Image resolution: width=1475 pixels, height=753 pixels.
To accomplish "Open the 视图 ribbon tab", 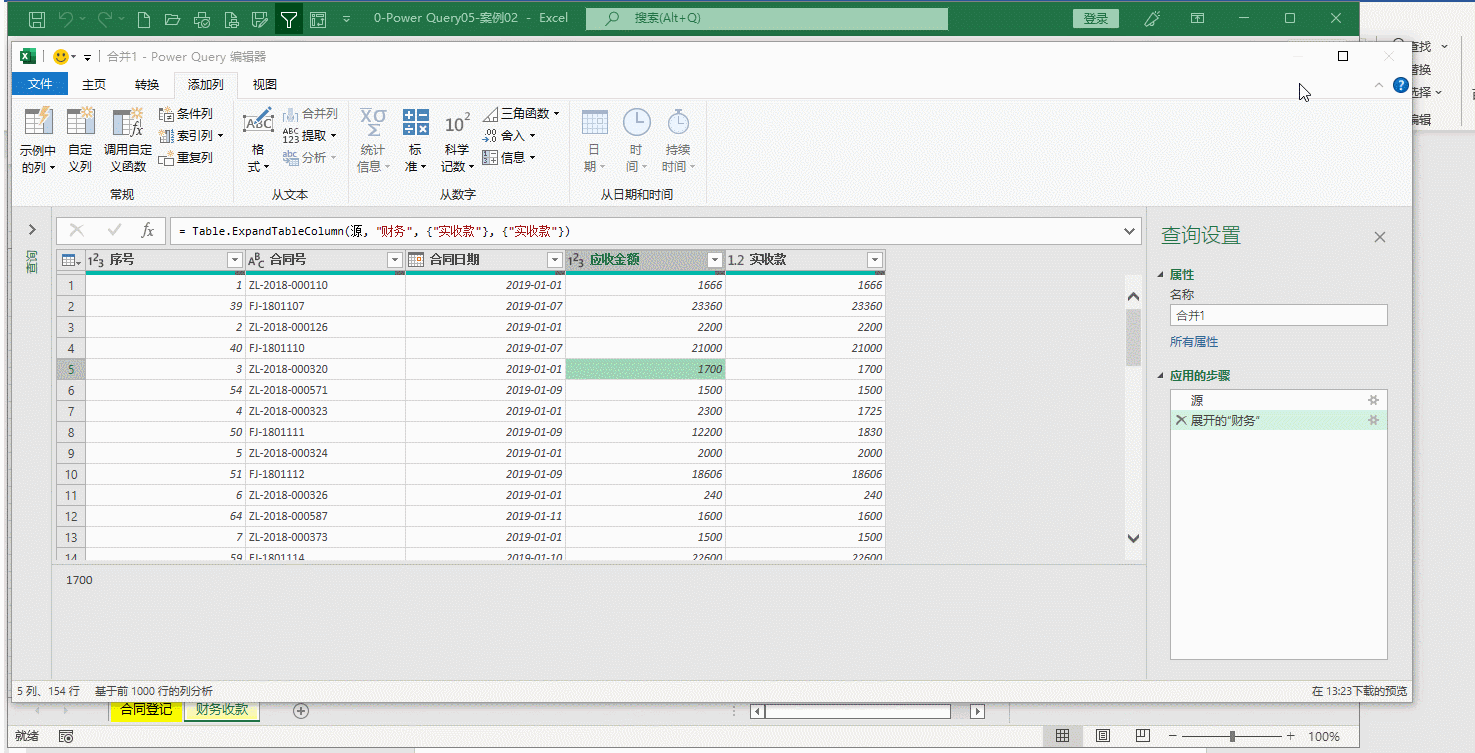I will [264, 85].
